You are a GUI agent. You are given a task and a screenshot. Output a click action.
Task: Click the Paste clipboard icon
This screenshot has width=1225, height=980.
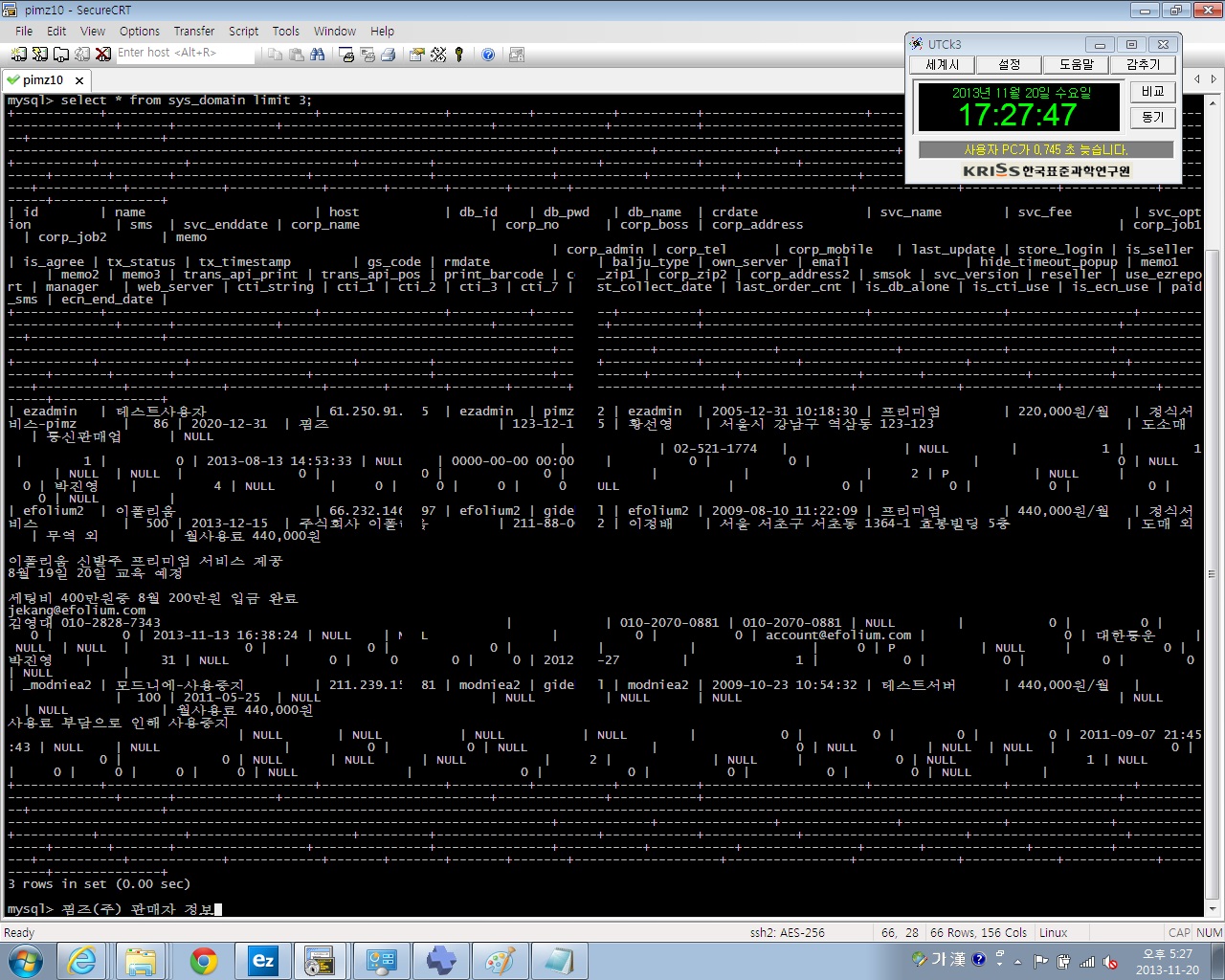(296, 55)
